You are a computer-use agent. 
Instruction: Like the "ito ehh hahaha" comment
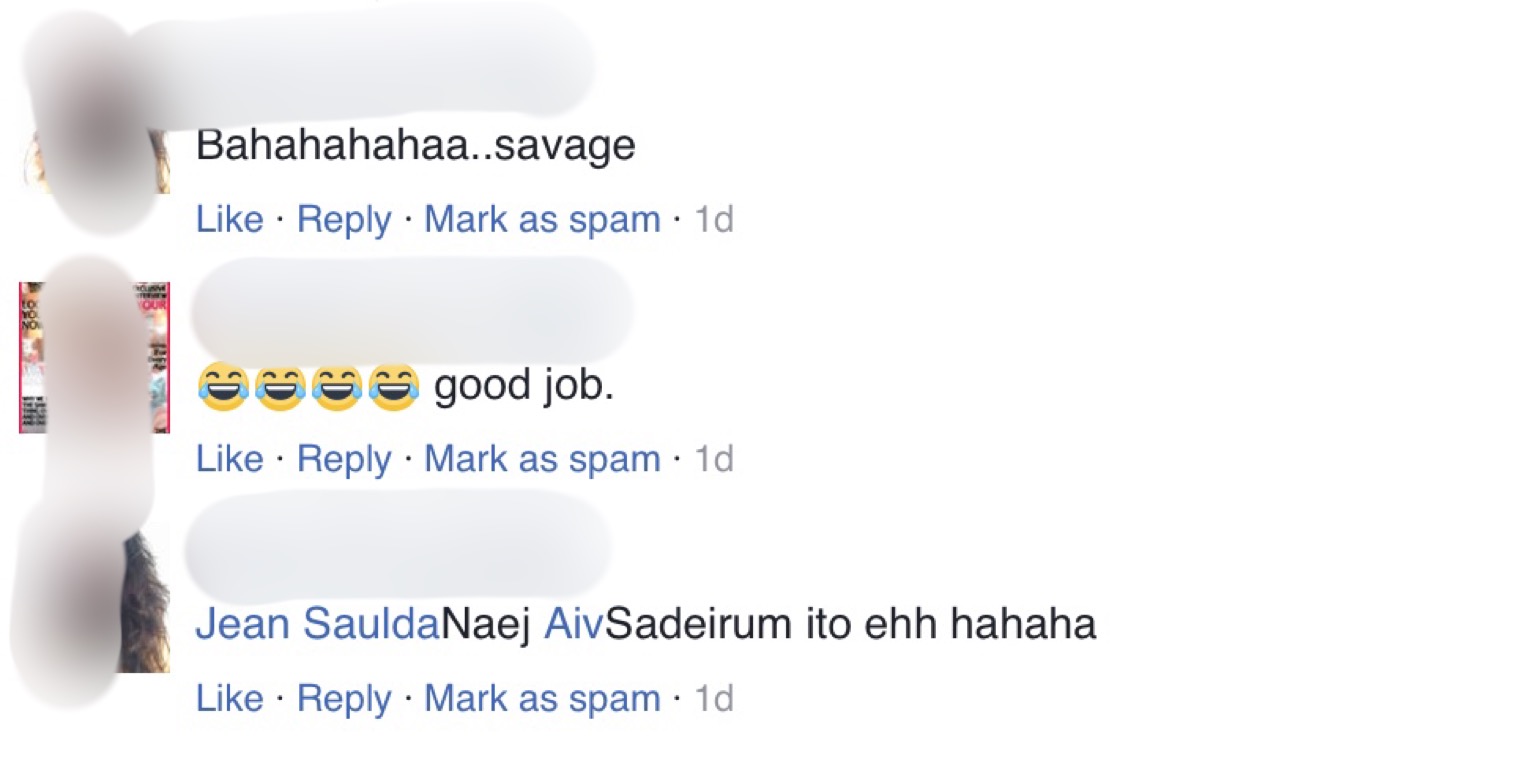(x=230, y=698)
